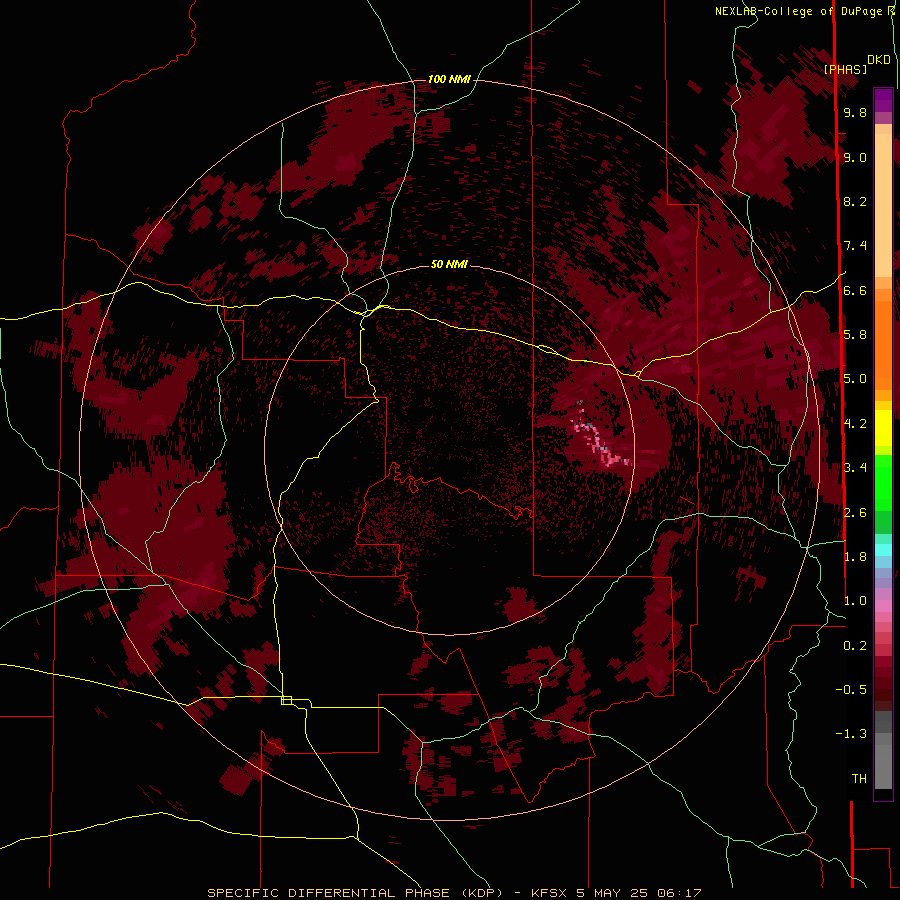This screenshot has width=900, height=900.
Task: Click the "DKD" label above the color scale
Action: 878,60
